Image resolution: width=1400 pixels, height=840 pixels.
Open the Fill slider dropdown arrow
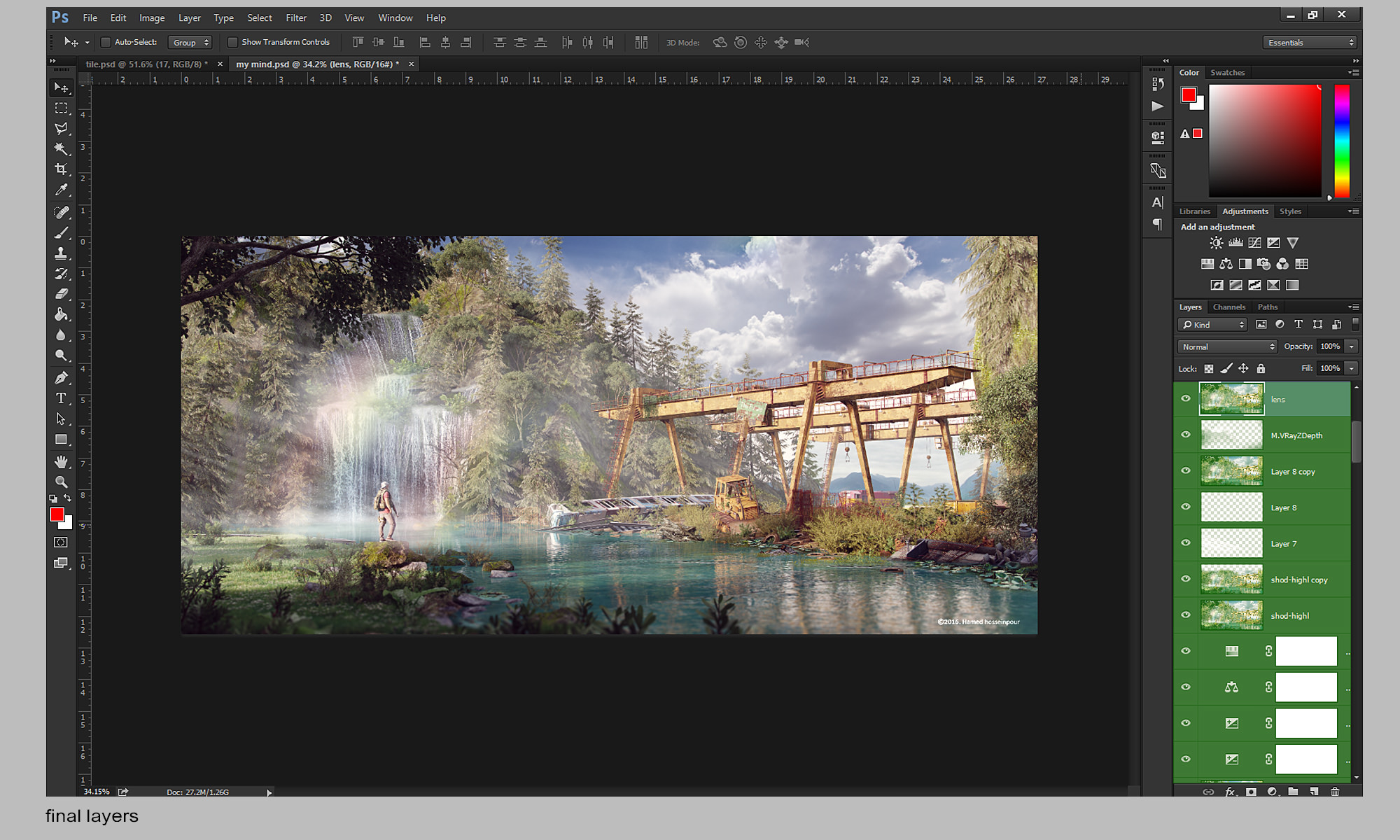point(1352,368)
